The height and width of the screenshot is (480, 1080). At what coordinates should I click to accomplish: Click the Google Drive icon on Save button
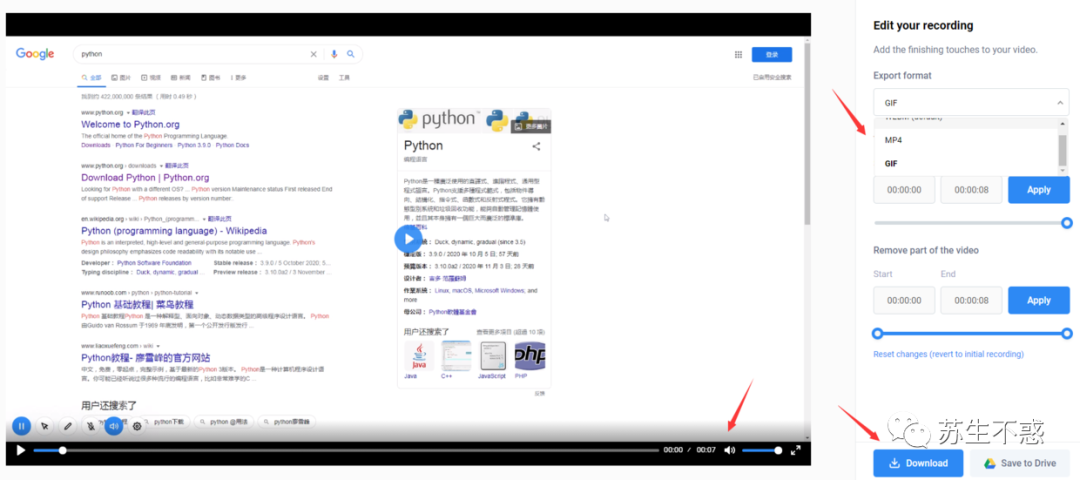pos(989,463)
